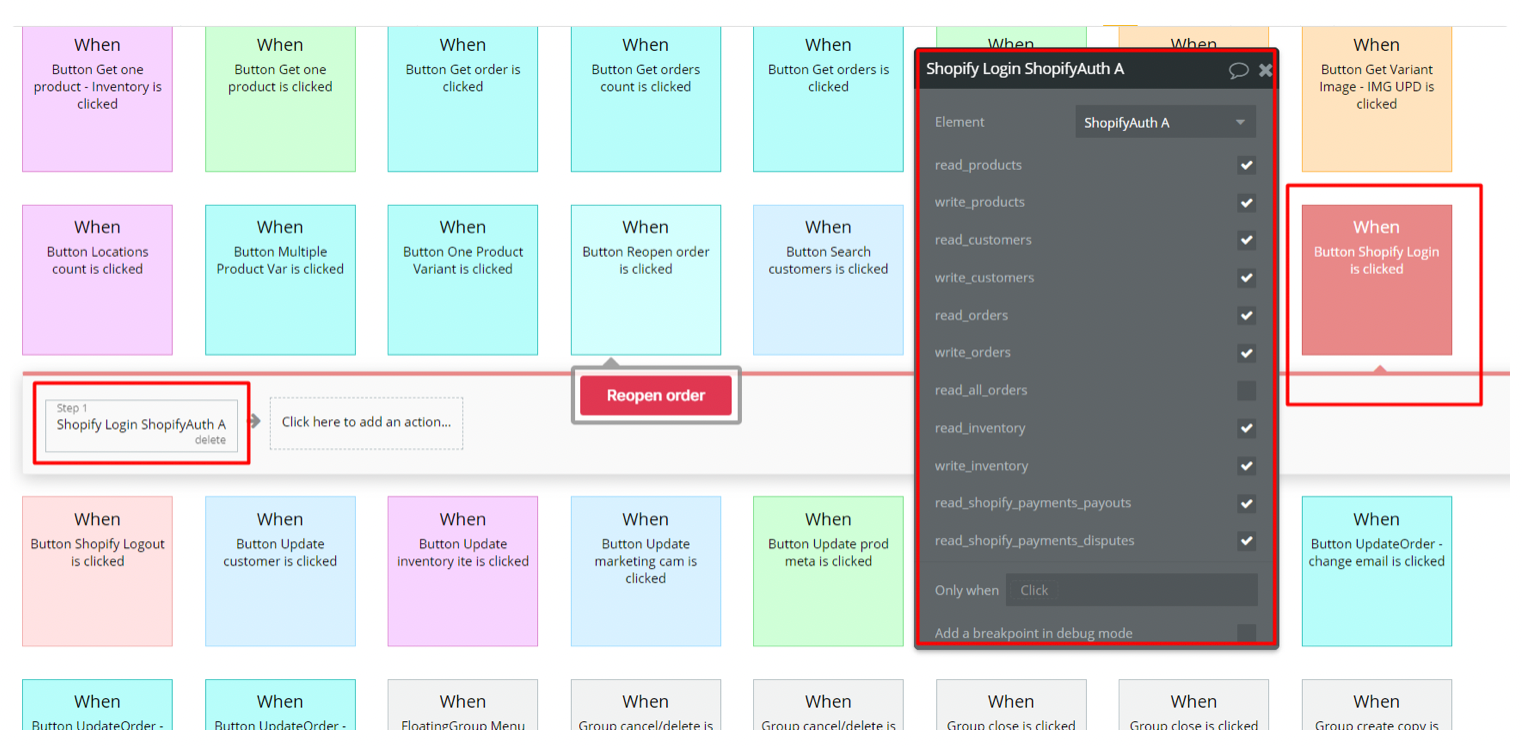Click the Only when condition field
Screen dimensions: 1522x746
click(x=1131, y=590)
